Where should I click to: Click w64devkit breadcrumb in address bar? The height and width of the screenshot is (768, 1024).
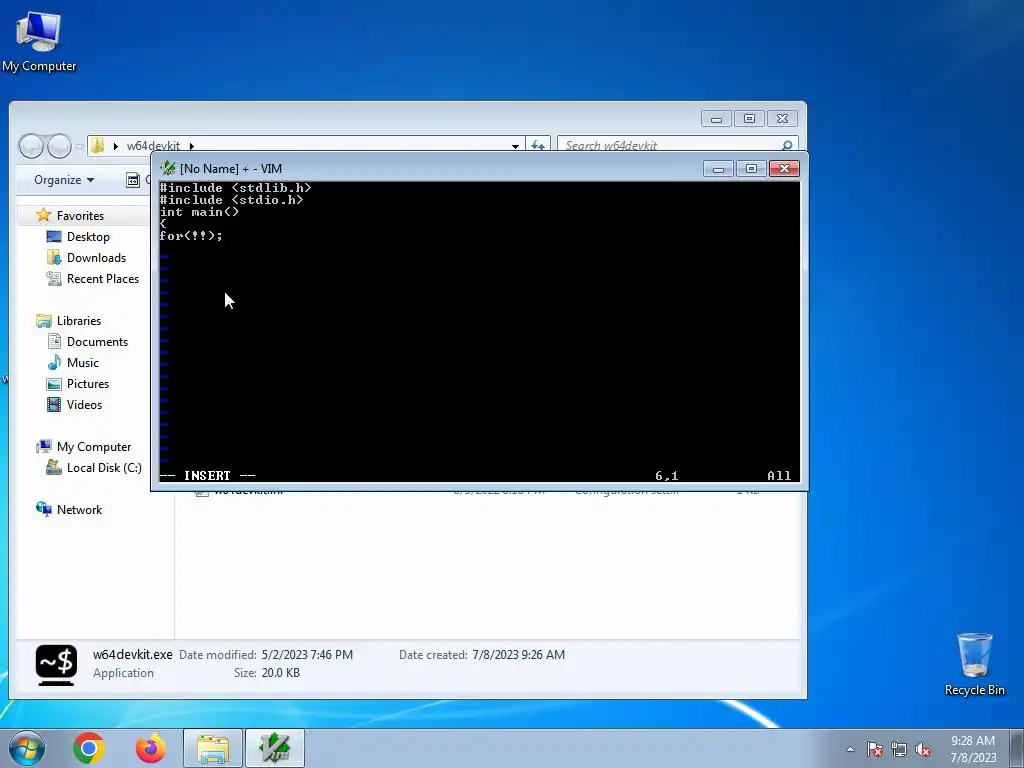click(153, 146)
